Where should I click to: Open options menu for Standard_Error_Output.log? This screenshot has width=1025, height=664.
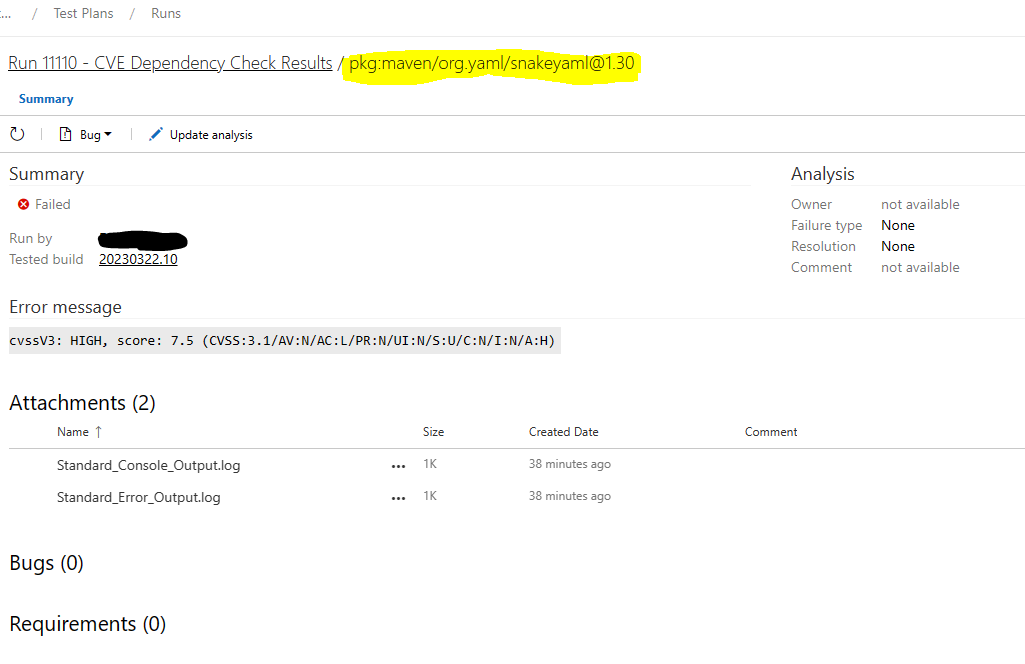[398, 497]
